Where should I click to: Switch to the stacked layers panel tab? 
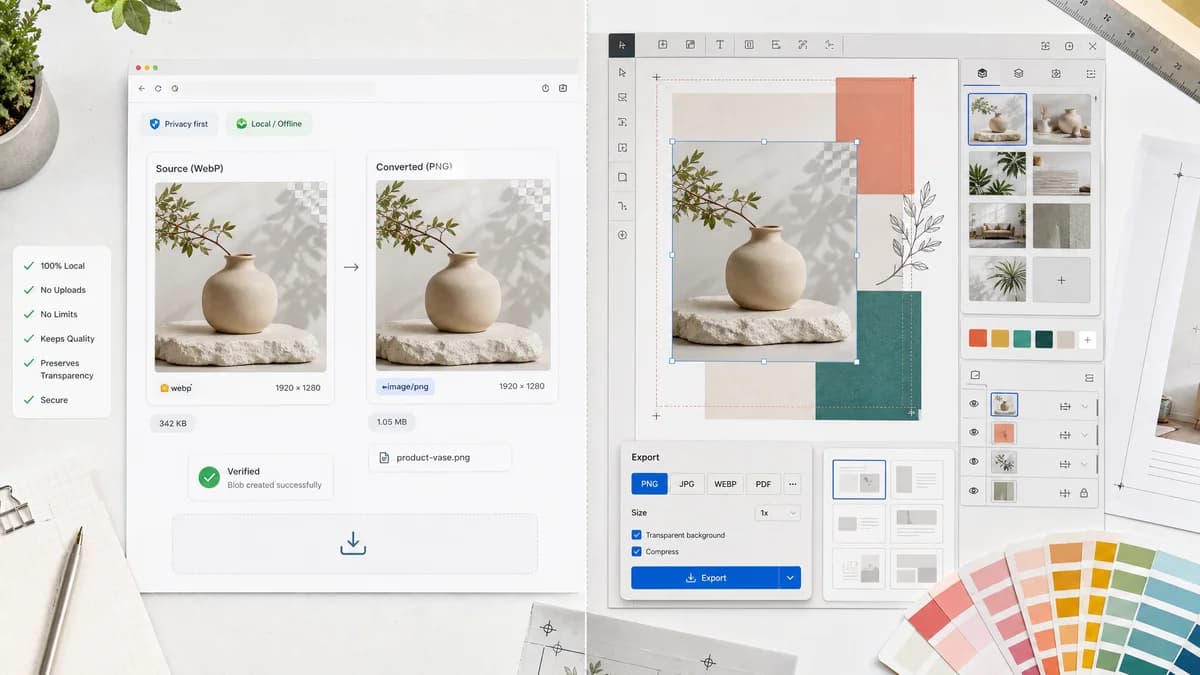click(1018, 73)
